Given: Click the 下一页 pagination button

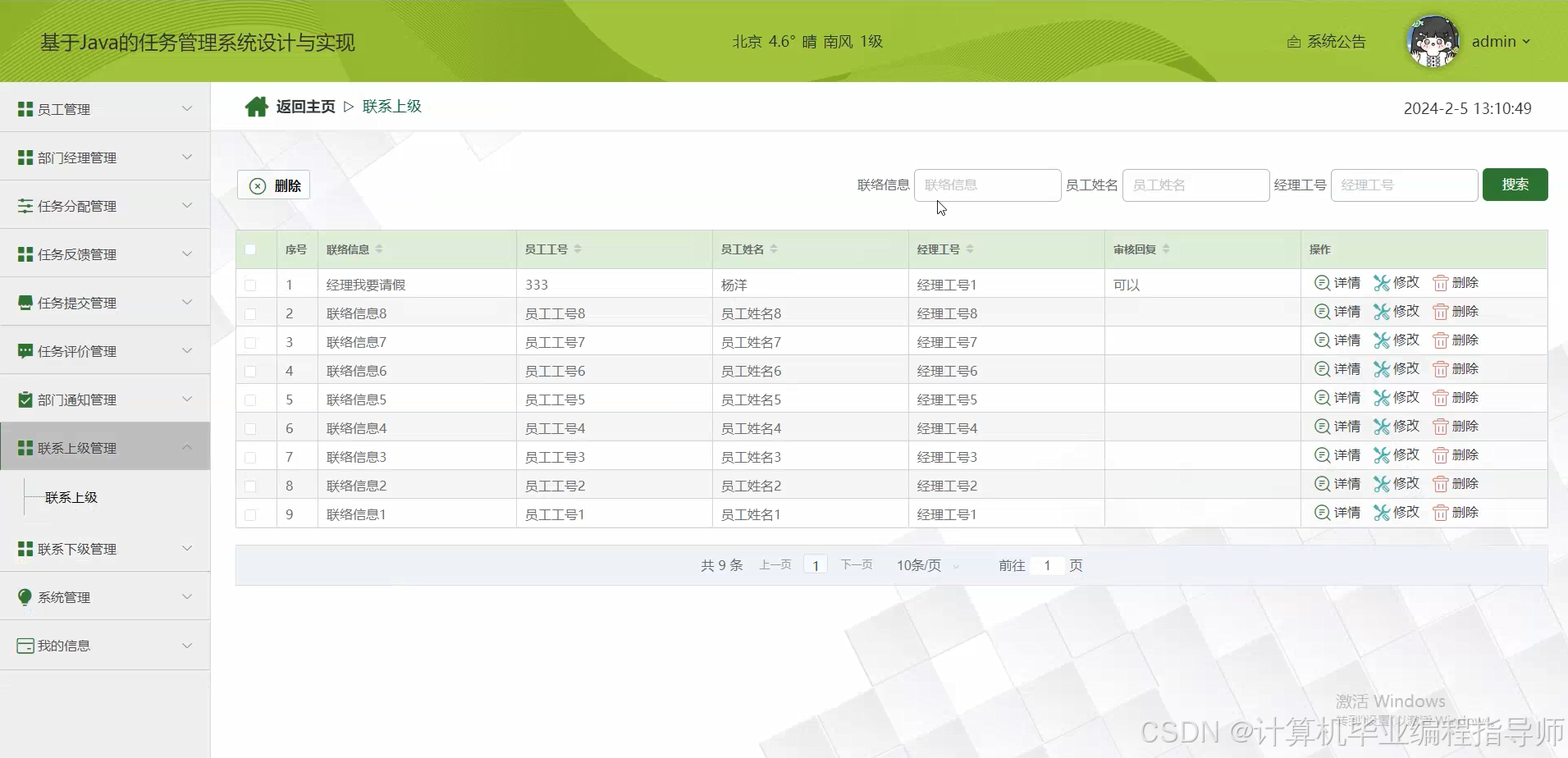Looking at the screenshot, I should tap(857, 565).
